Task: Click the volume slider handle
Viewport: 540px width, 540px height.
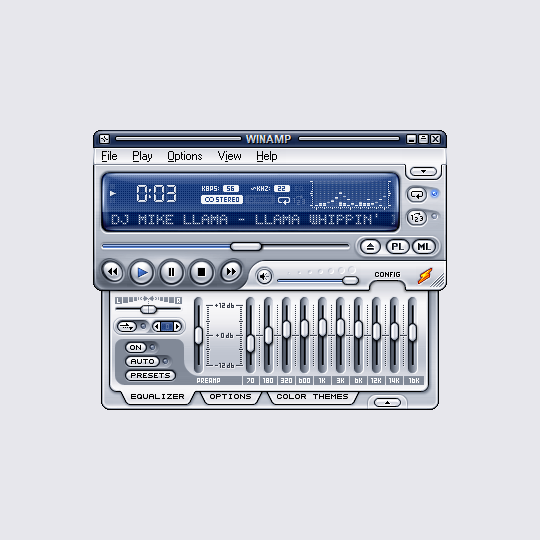Action: tap(350, 280)
